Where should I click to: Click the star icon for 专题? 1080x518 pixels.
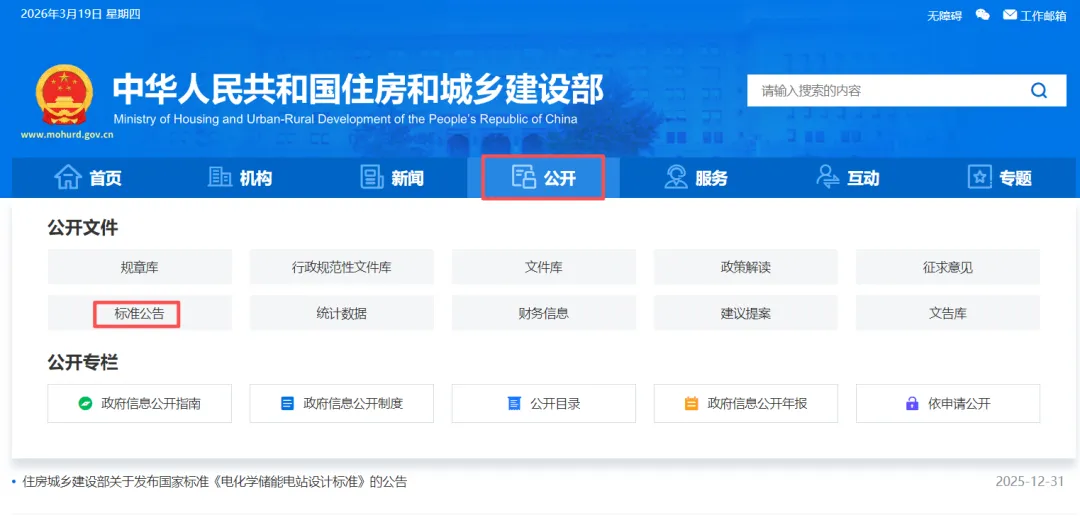pyautogui.click(x=979, y=178)
